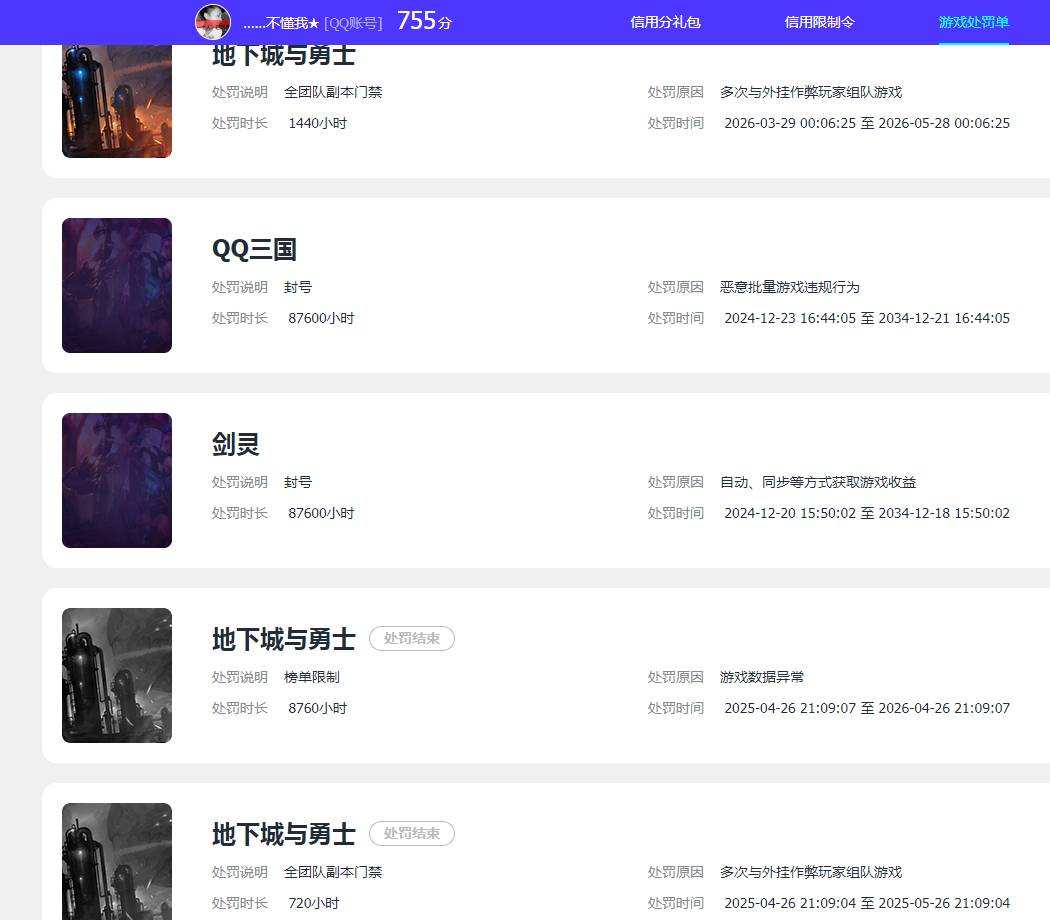
Task: Click 多次与外挂作弊玩家组队游戏 in 720小时 card
Action: click(x=811, y=872)
